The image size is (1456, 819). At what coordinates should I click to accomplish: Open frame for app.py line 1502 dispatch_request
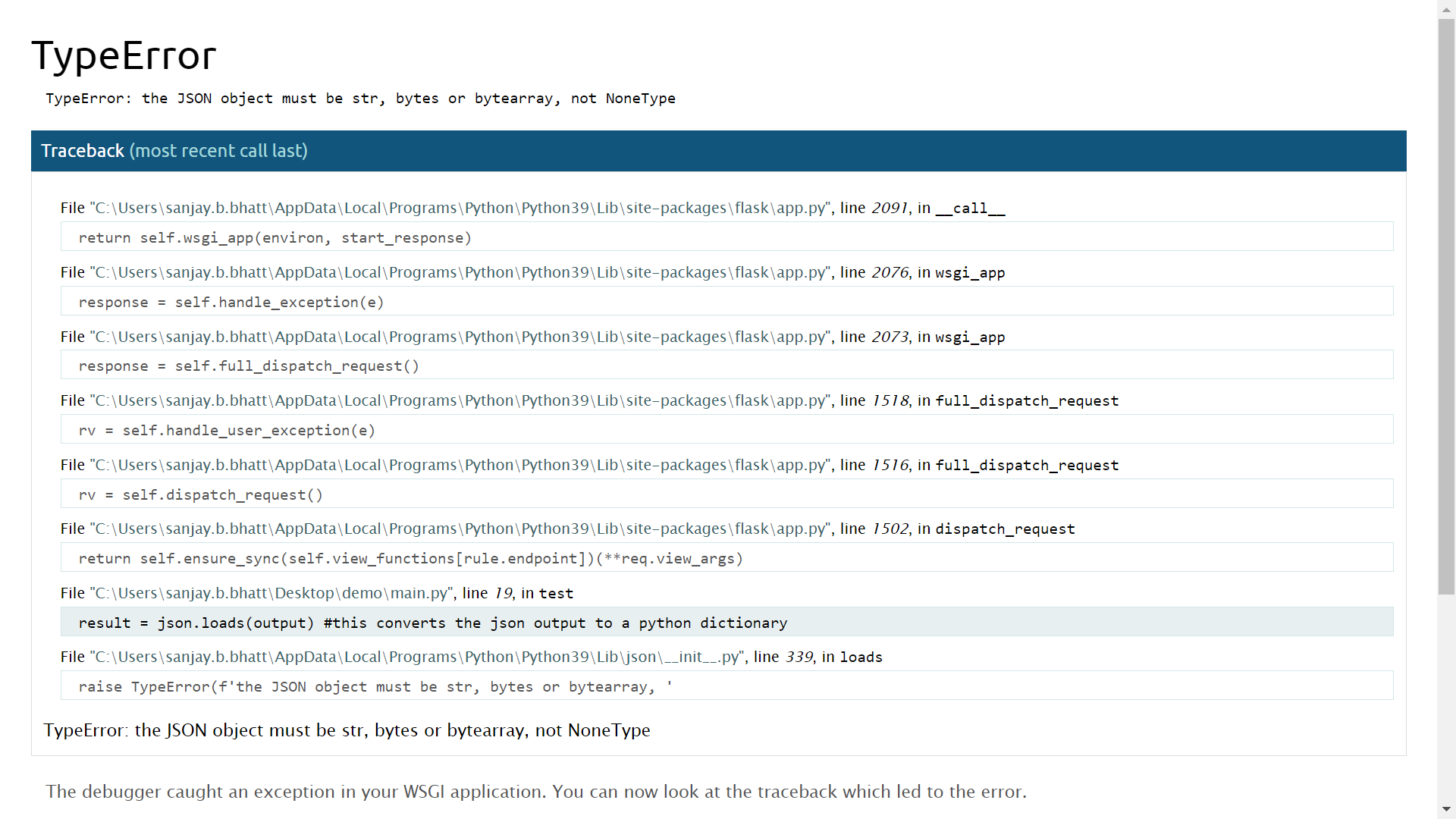[568, 529]
